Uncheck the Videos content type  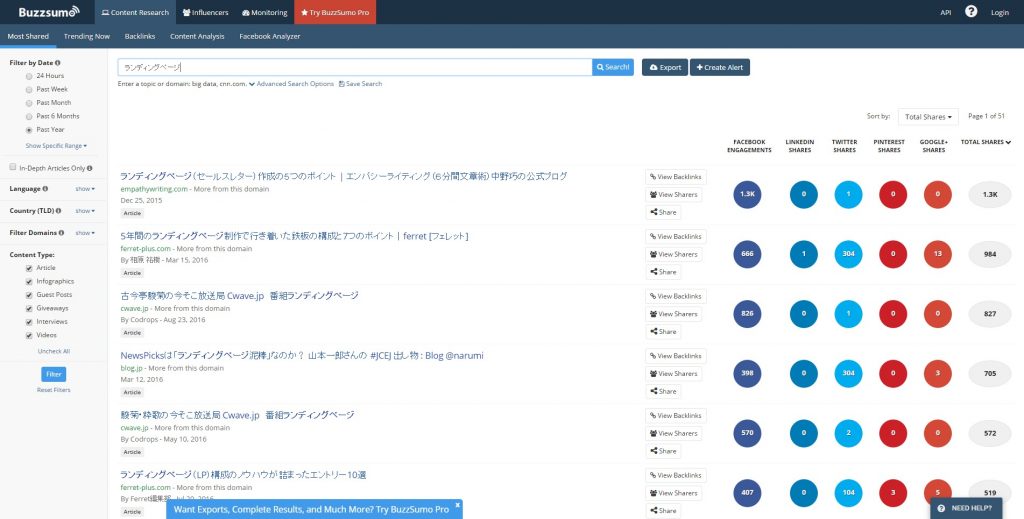[x=29, y=336]
